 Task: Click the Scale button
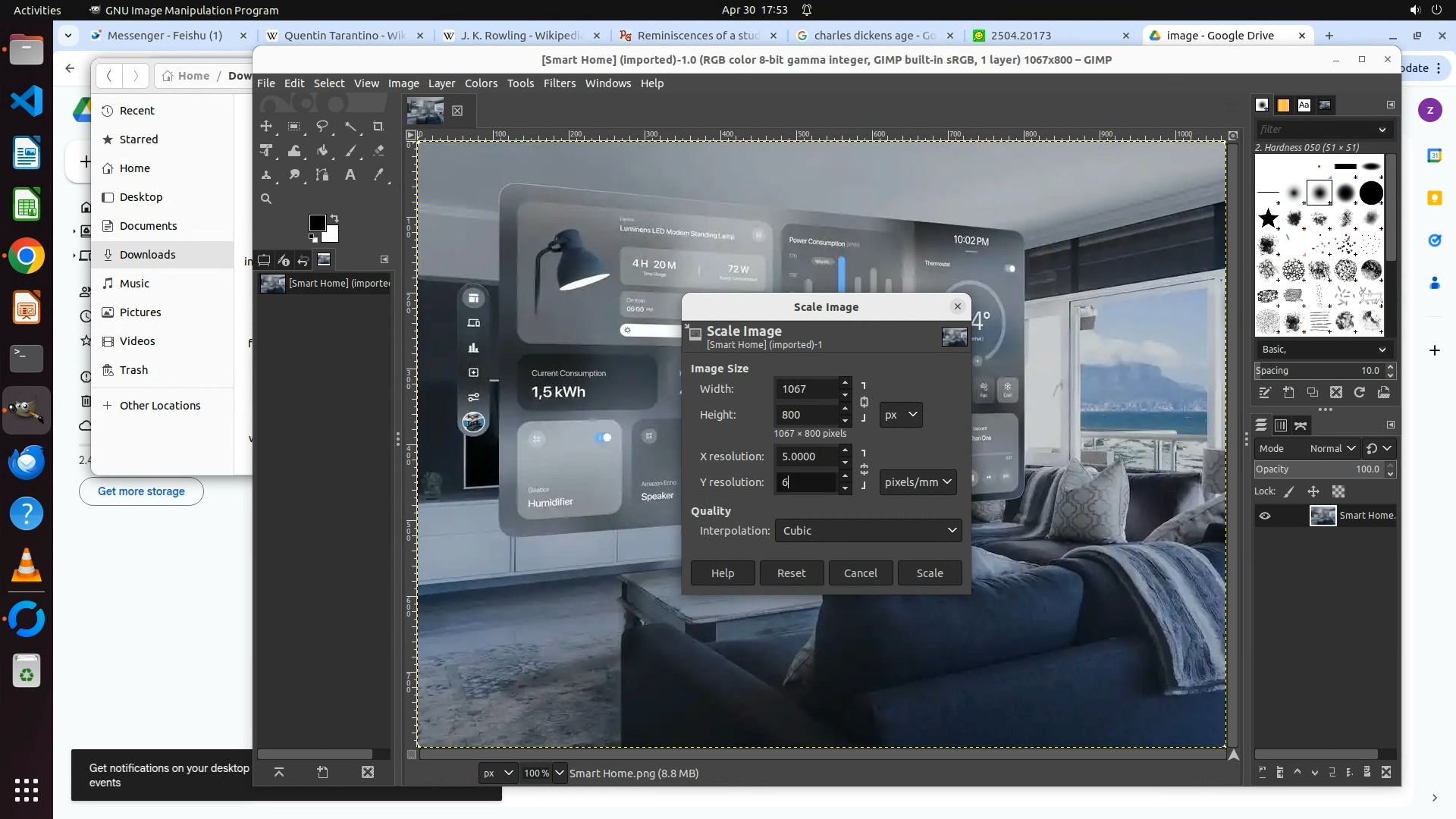tap(929, 573)
